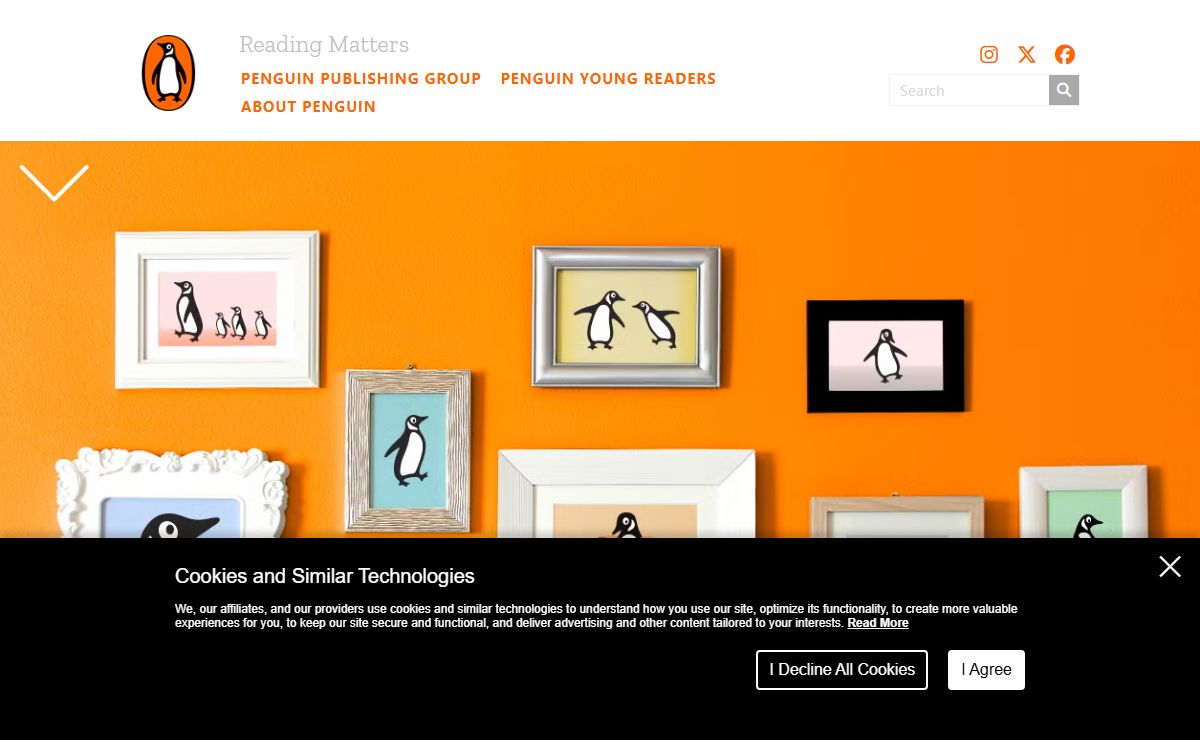Viewport: 1200px width, 740px height.
Task: Open Penguin's Instagram page
Action: pyautogui.click(x=989, y=54)
